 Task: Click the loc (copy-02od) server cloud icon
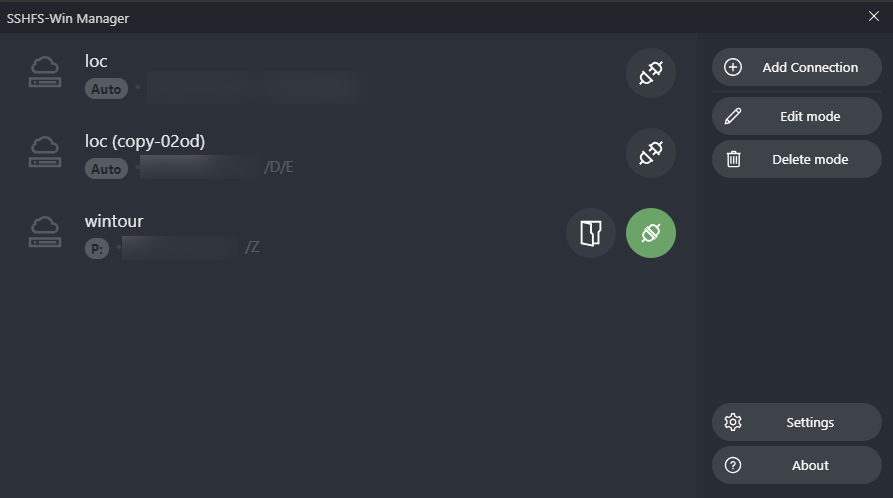(x=45, y=153)
